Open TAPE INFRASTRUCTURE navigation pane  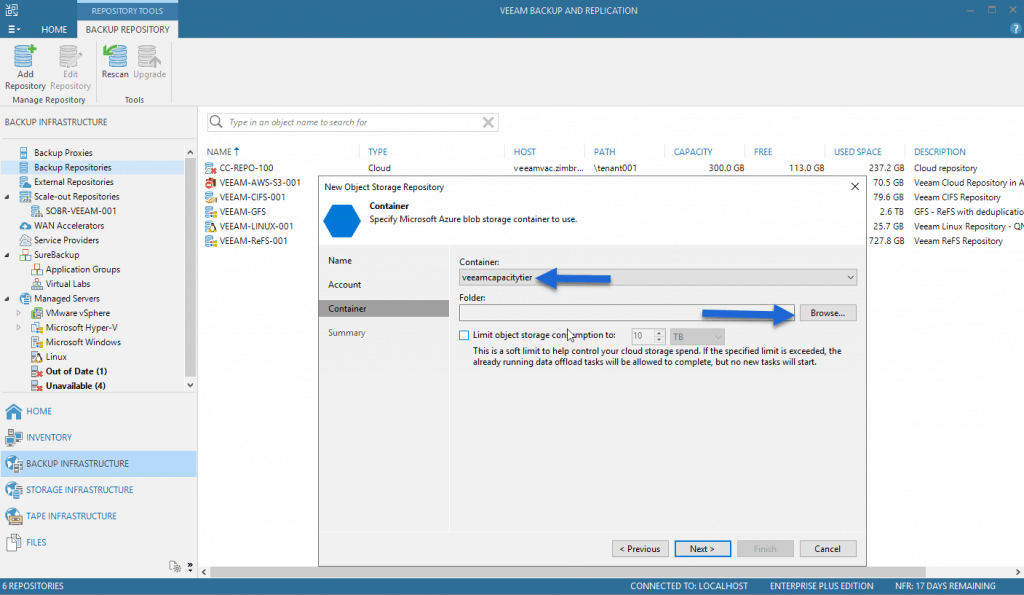99,516
